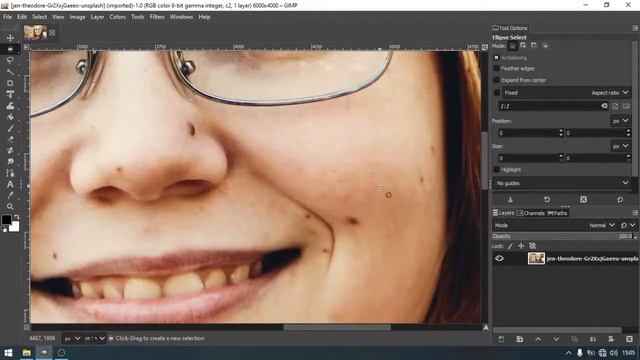This screenshot has width=640, height=360.
Task: Toggle the Antialiasing checkbox
Action: [x=496, y=58]
